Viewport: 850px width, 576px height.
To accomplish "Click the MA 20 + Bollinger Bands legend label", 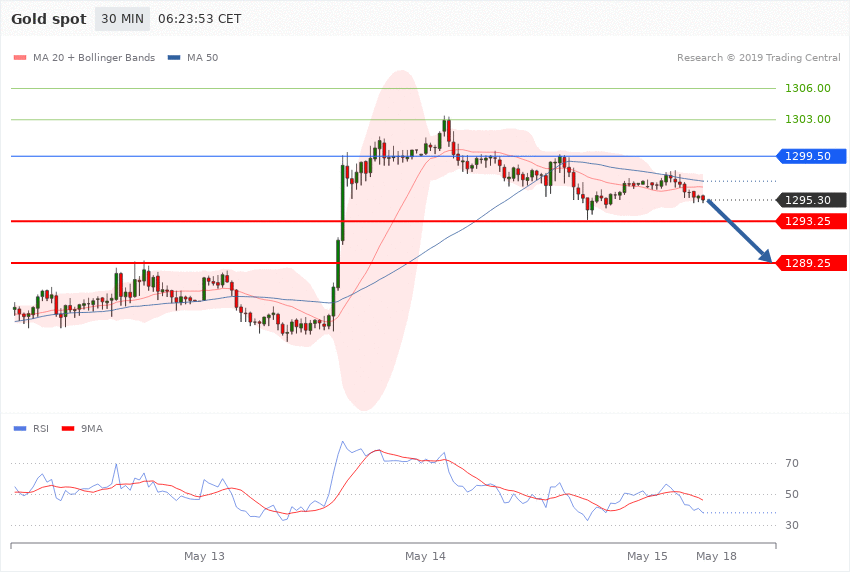I will 94,57.
